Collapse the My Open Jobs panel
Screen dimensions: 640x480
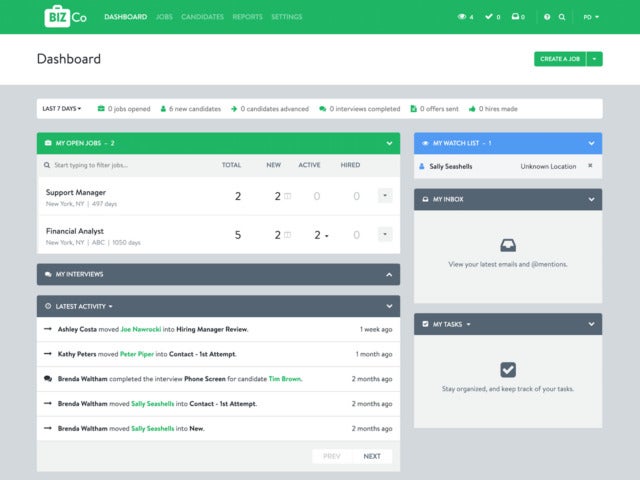390,143
